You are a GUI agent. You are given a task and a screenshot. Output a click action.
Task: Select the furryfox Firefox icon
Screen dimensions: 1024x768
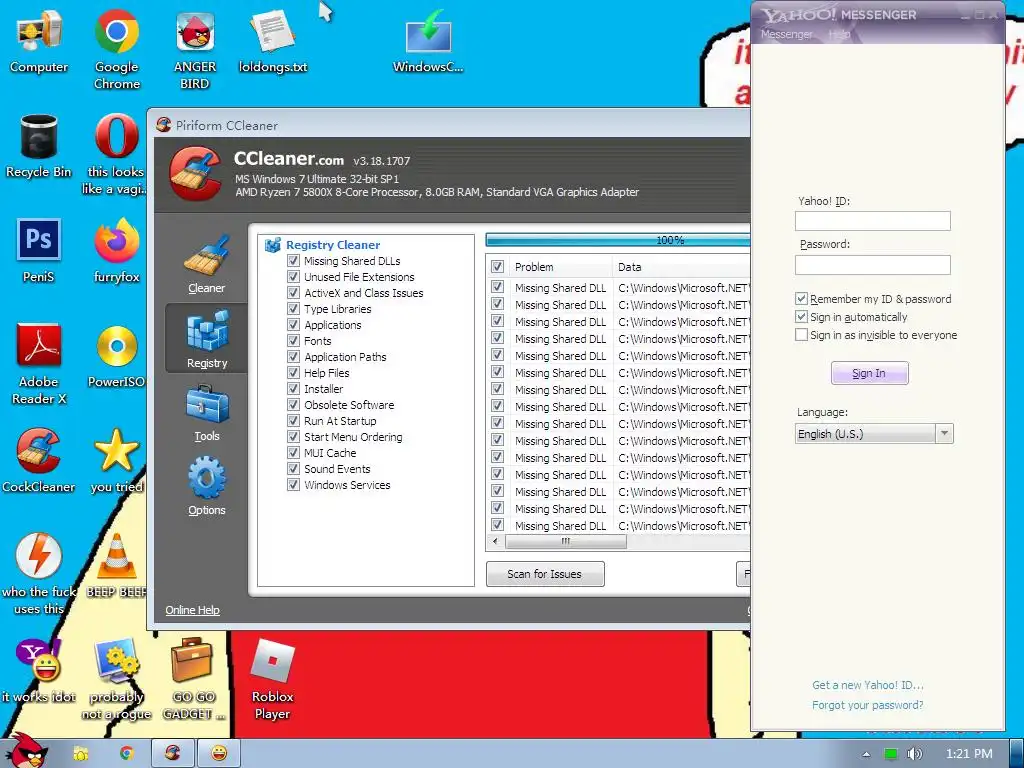click(117, 251)
